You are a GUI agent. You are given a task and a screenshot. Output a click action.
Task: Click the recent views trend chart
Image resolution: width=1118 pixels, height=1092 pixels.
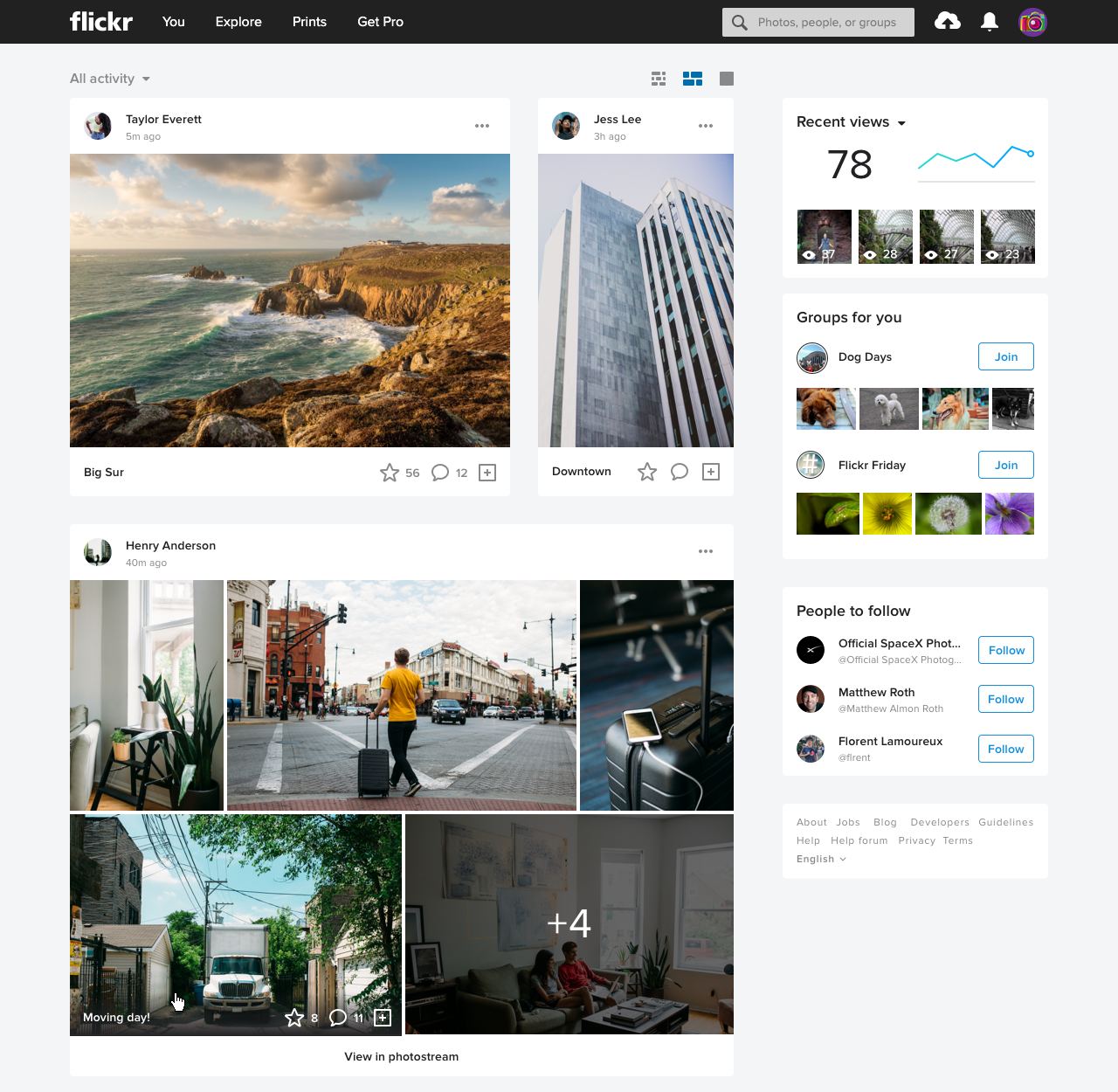[976, 161]
